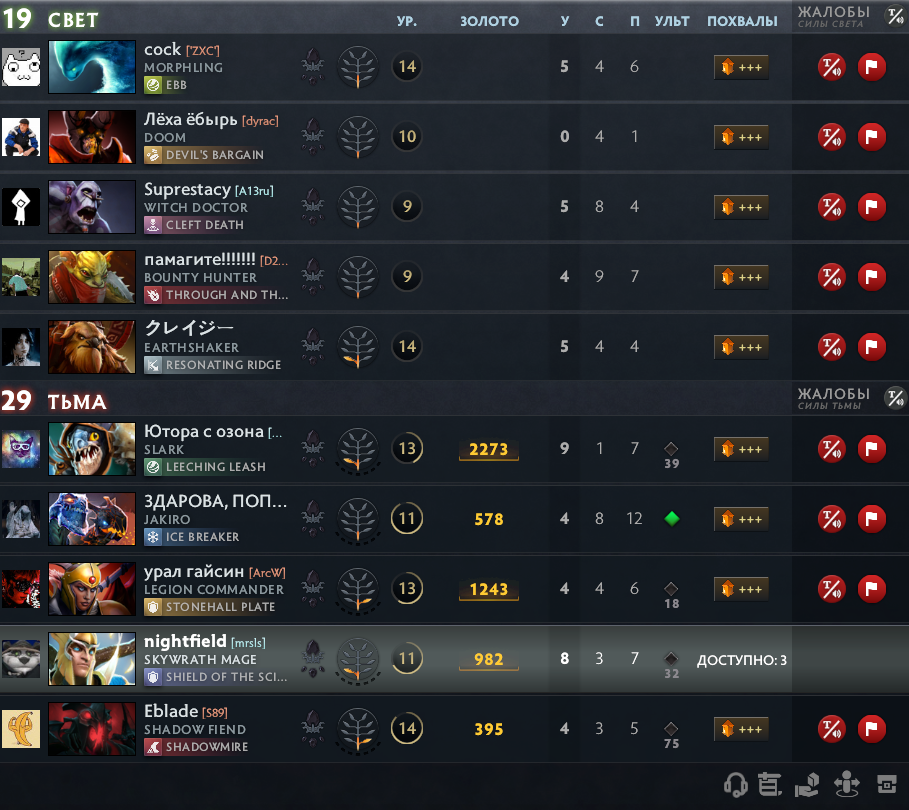Click the Slark player's avatar
Viewport: 909px width, 810px height.
coord(21,449)
